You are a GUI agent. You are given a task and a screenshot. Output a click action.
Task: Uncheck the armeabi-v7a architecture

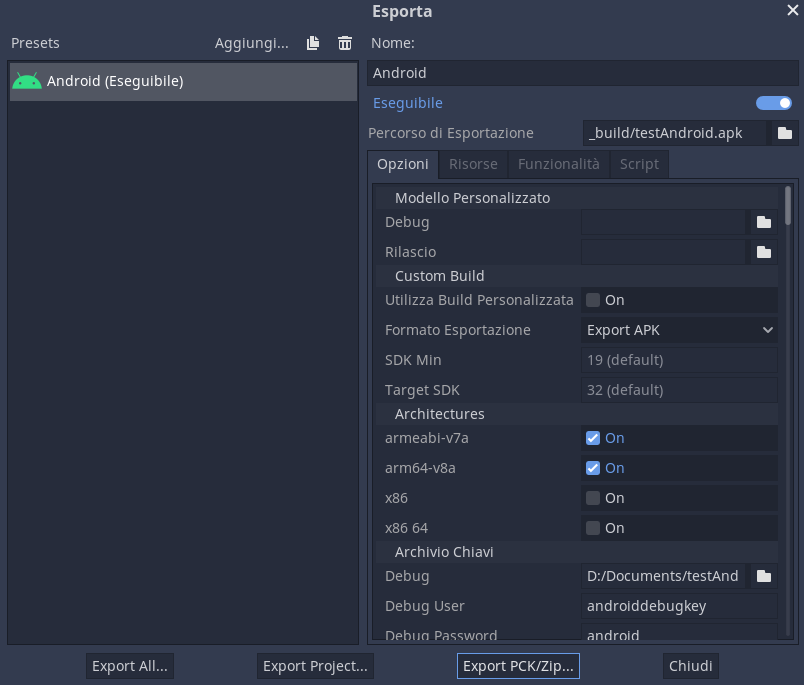pos(593,438)
